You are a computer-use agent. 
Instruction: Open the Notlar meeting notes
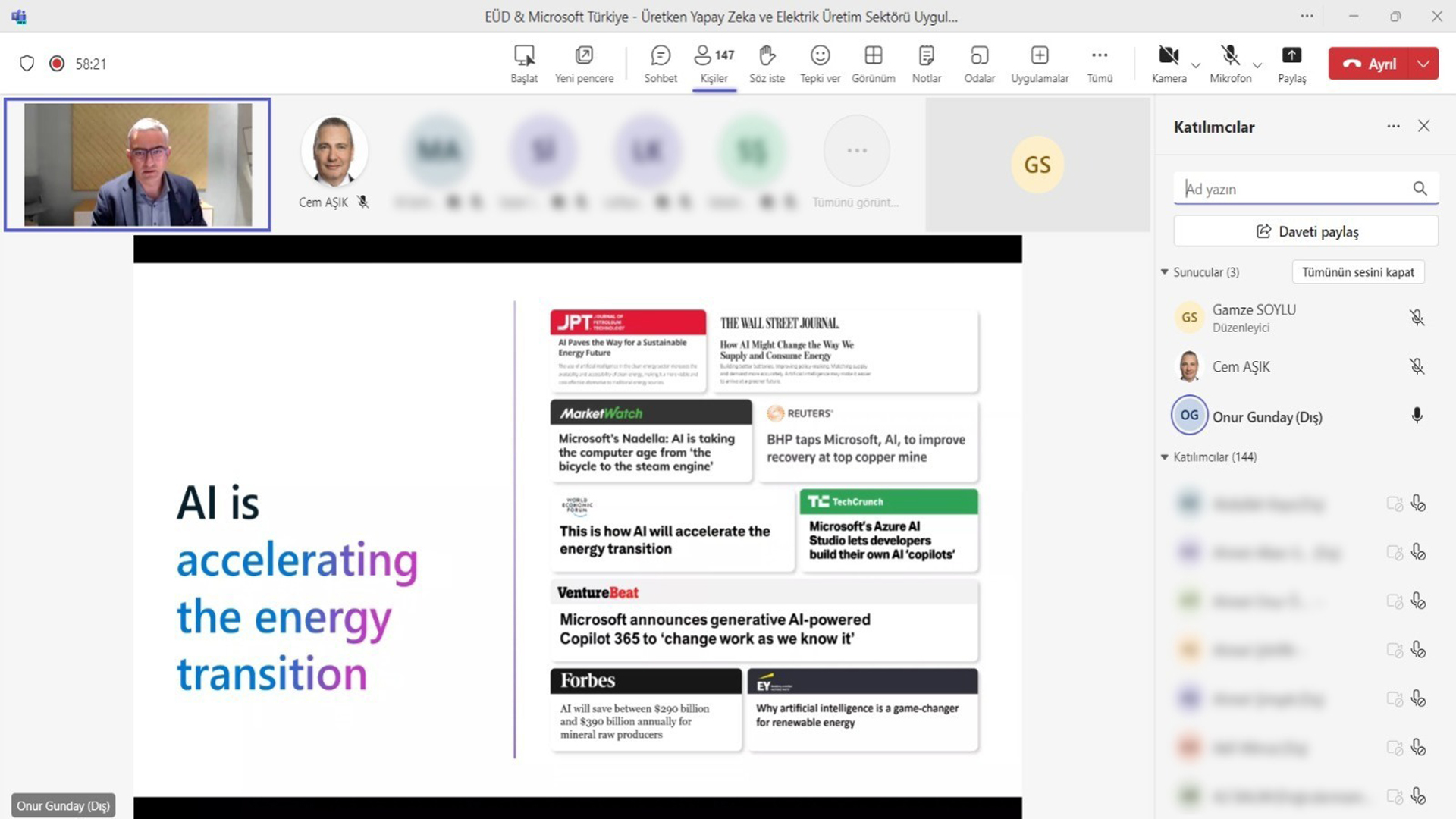(926, 64)
